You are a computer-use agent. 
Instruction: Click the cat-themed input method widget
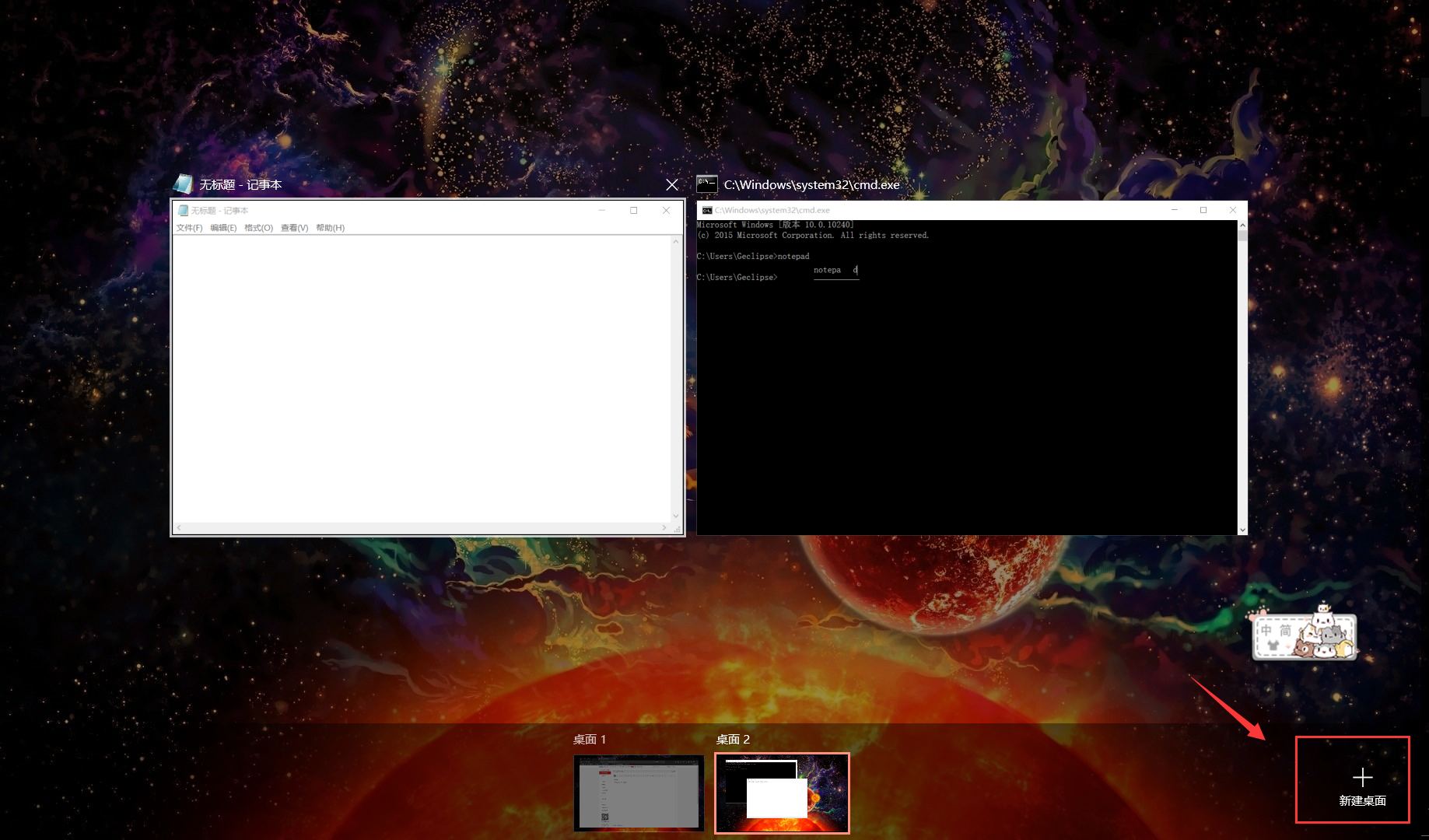1305,635
